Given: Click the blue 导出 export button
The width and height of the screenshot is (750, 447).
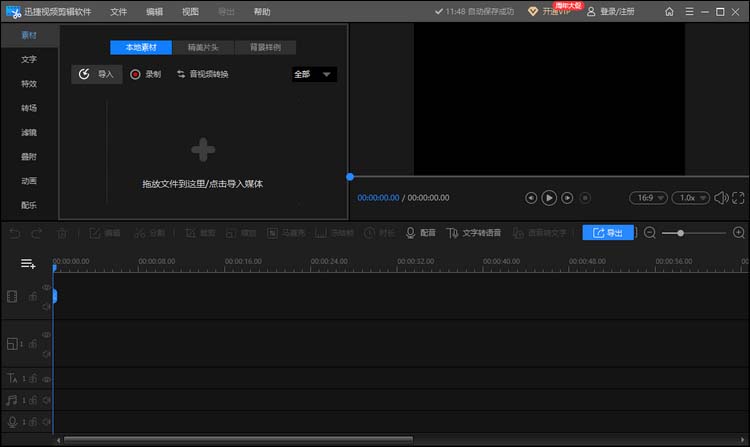Looking at the screenshot, I should coord(608,233).
